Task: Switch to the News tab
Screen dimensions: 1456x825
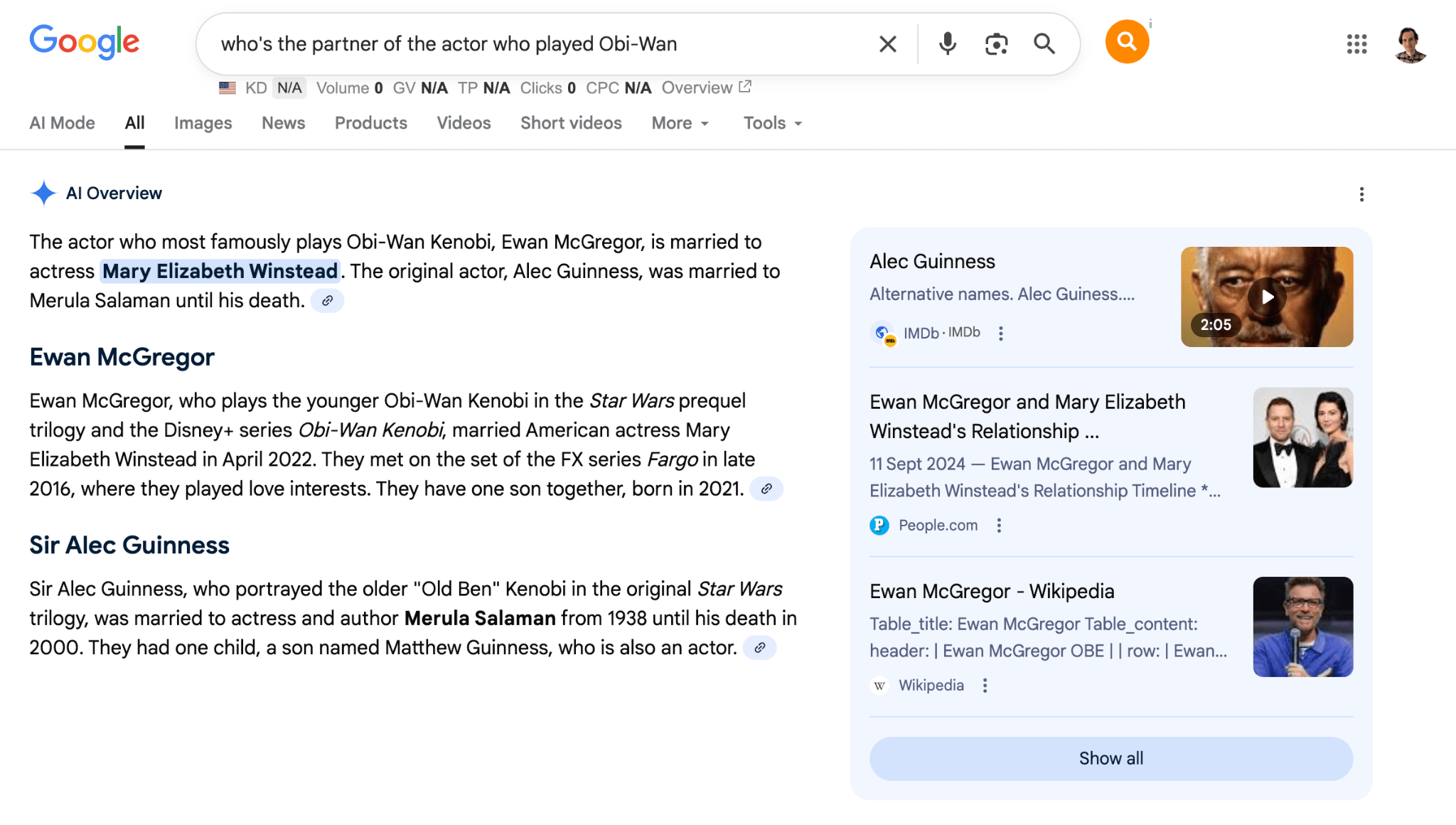Action: click(x=283, y=123)
